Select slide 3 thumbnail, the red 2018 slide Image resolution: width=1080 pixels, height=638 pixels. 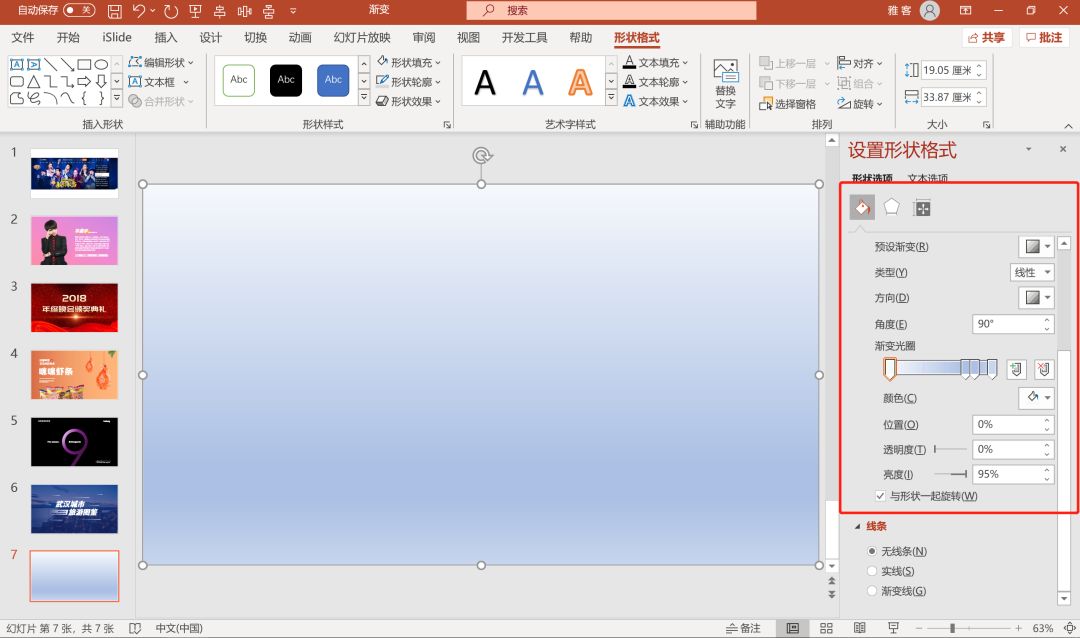74,307
